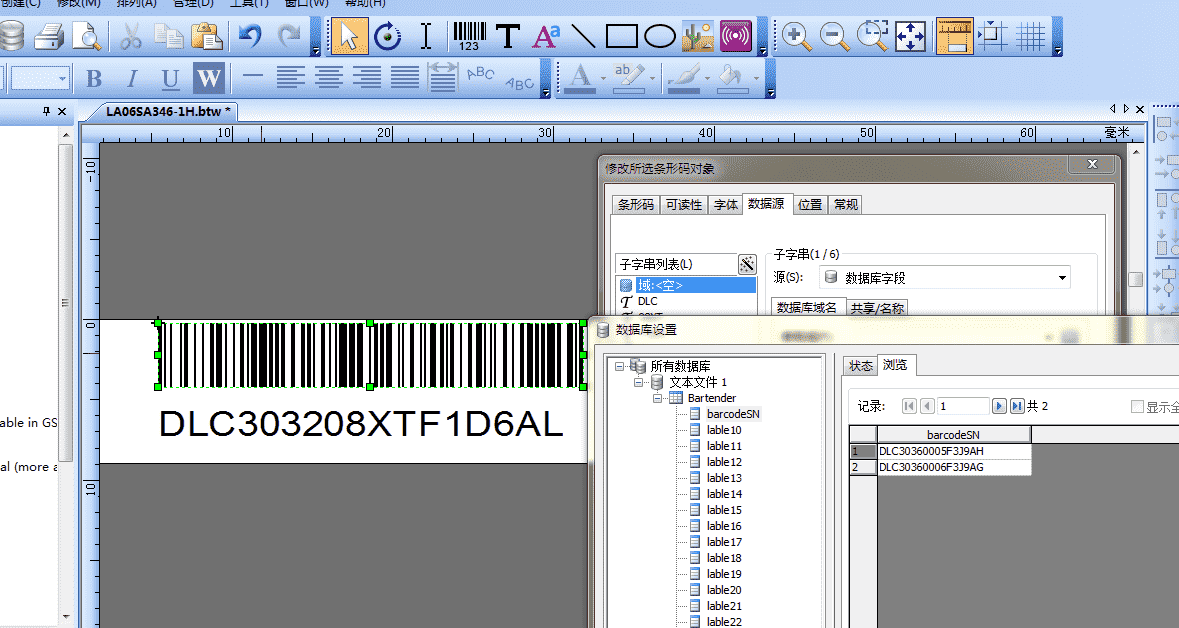The image size is (1179, 628).
Task: Open the fill color bucket dropdown arrow
Action: (x=756, y=78)
